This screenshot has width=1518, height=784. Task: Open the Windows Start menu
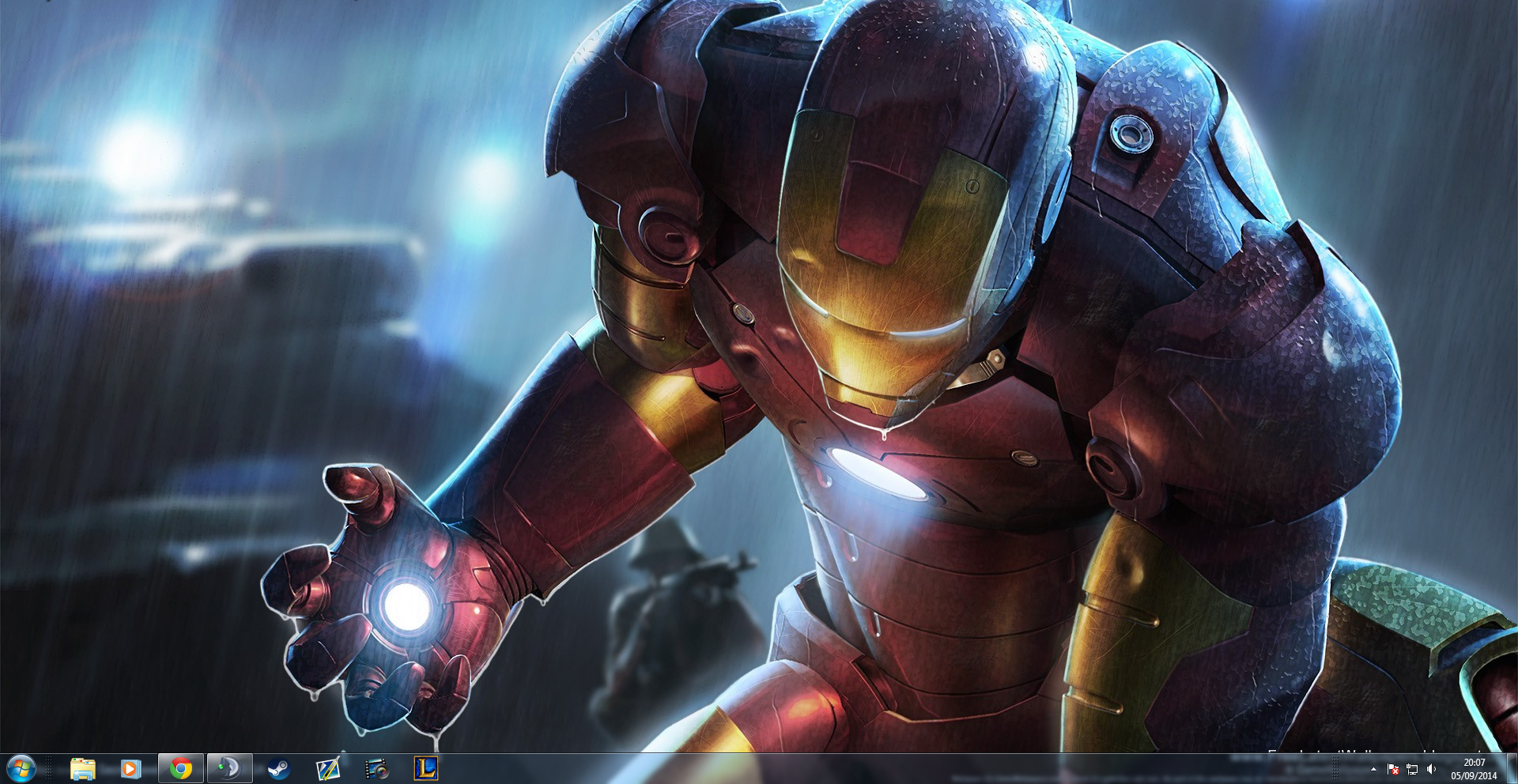pyautogui.click(x=21, y=768)
